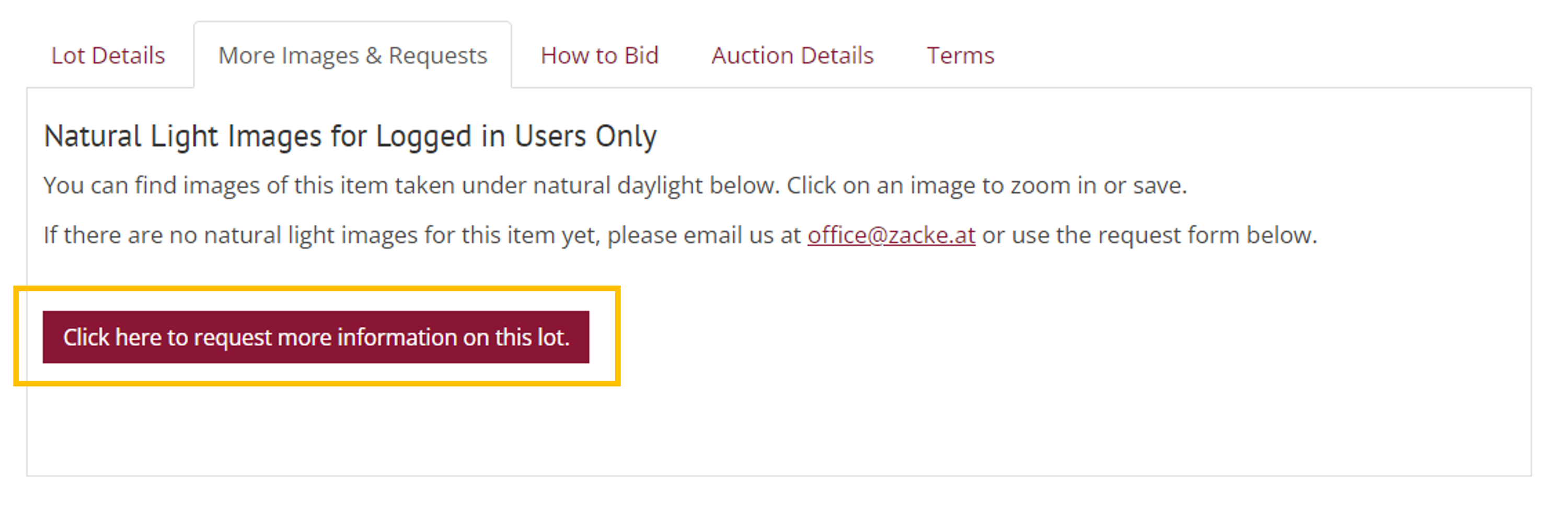Image resolution: width=1568 pixels, height=525 pixels.
Task: Click the Natural Light Images heading
Action: point(349,136)
